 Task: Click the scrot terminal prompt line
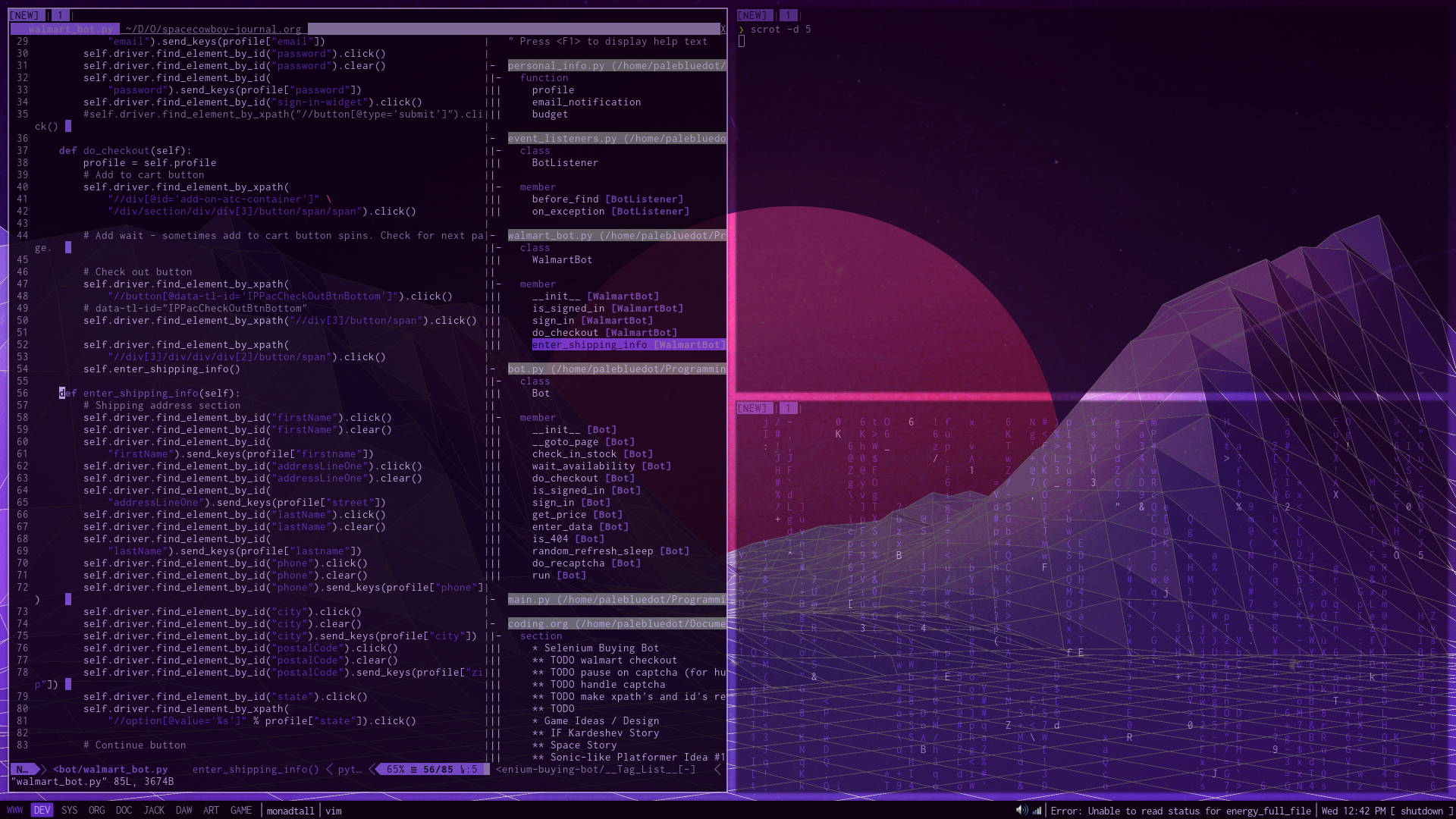(x=780, y=29)
